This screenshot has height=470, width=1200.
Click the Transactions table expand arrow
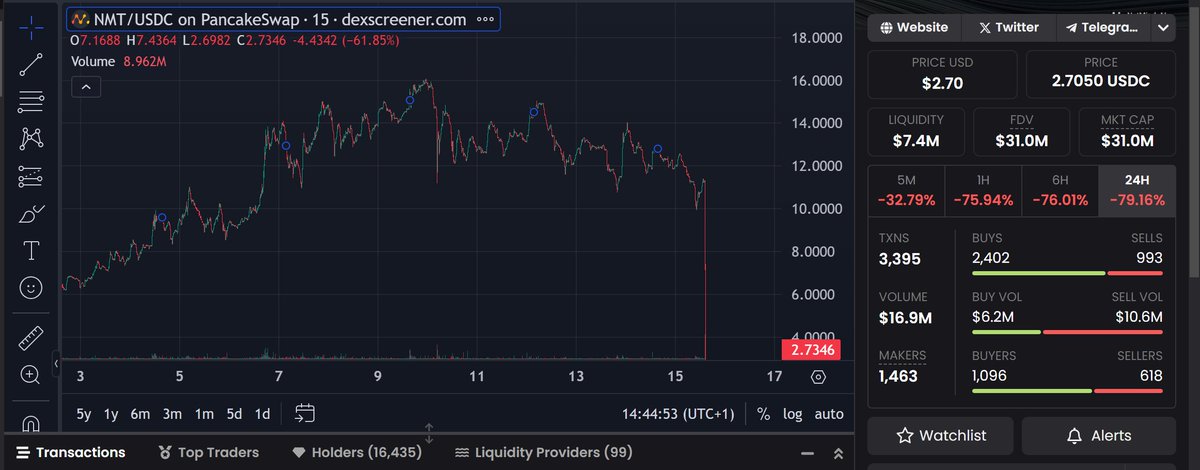pyautogui.click(x=839, y=454)
